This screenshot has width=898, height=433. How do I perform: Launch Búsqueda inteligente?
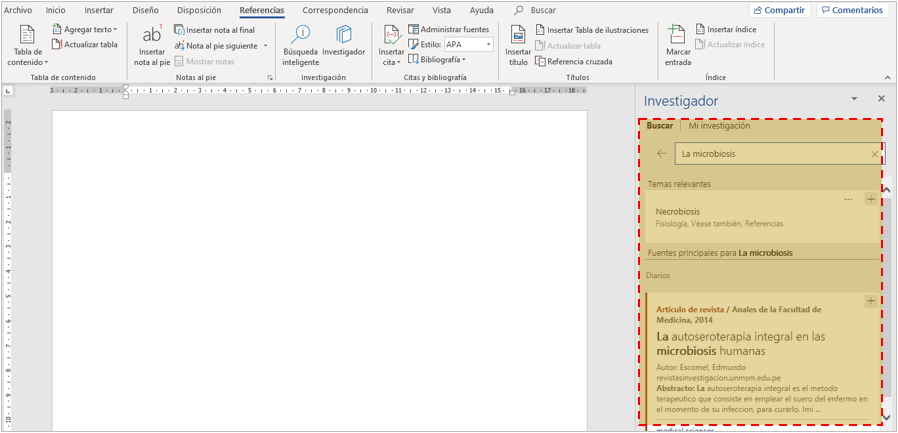click(300, 46)
